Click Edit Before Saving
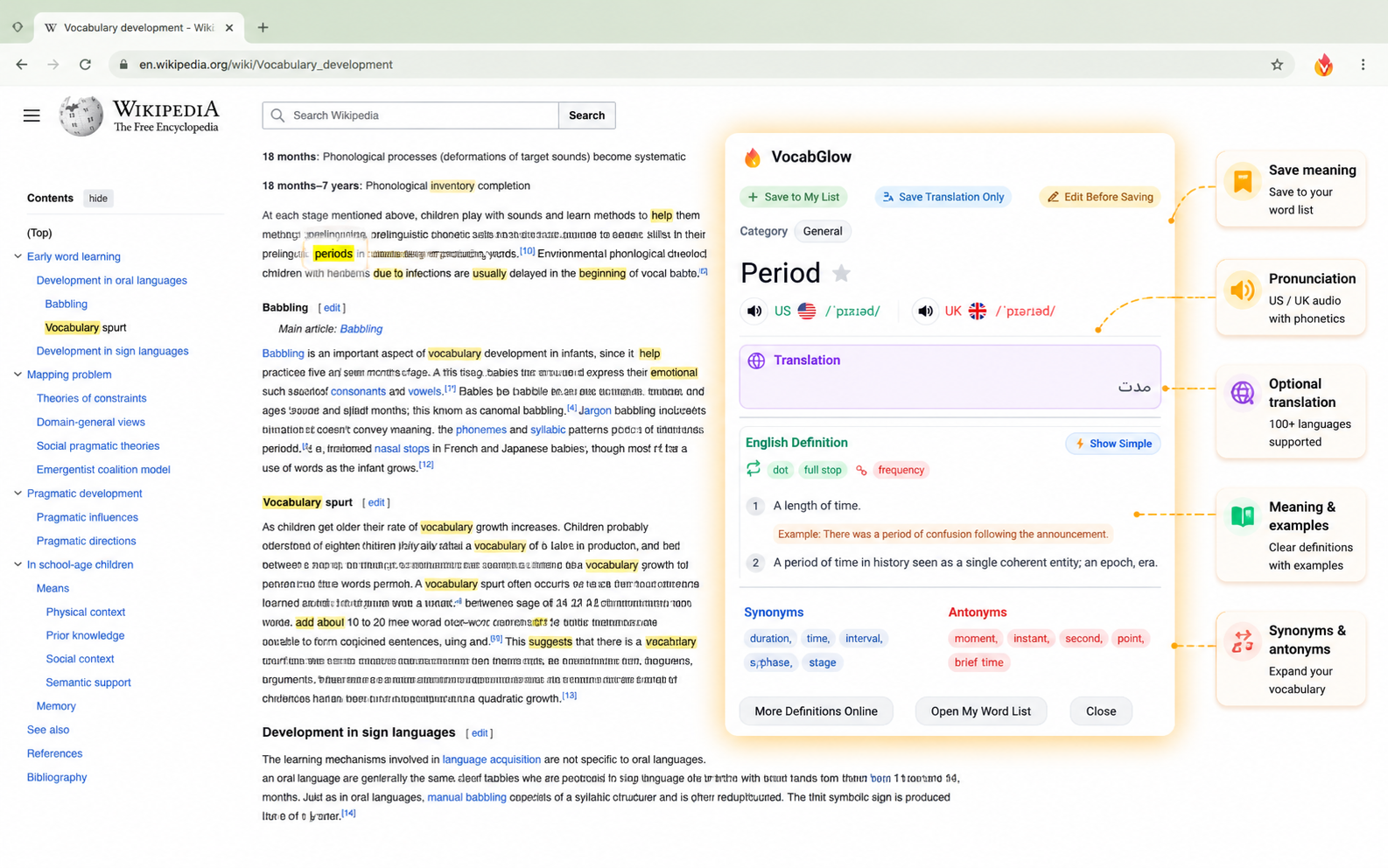Screen dimensions: 1388x868 tap(1099, 197)
